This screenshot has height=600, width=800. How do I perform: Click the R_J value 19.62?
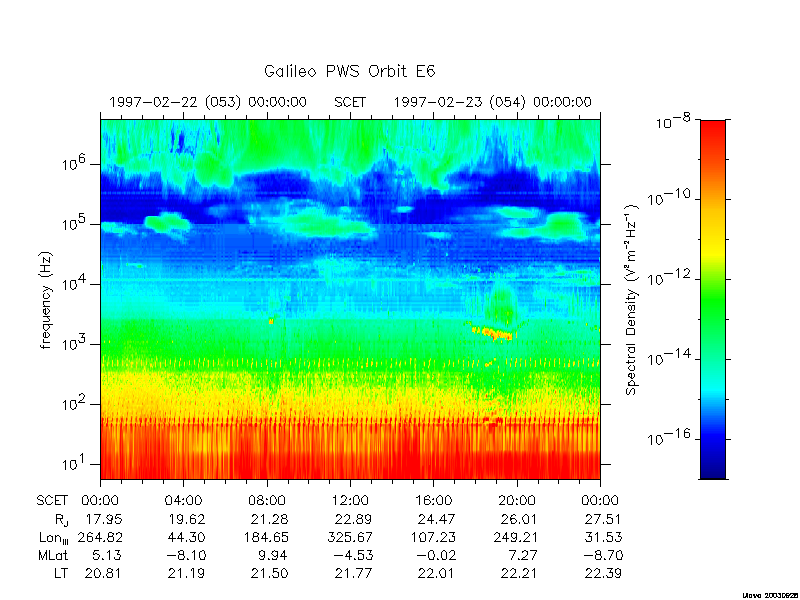[x=187, y=519]
